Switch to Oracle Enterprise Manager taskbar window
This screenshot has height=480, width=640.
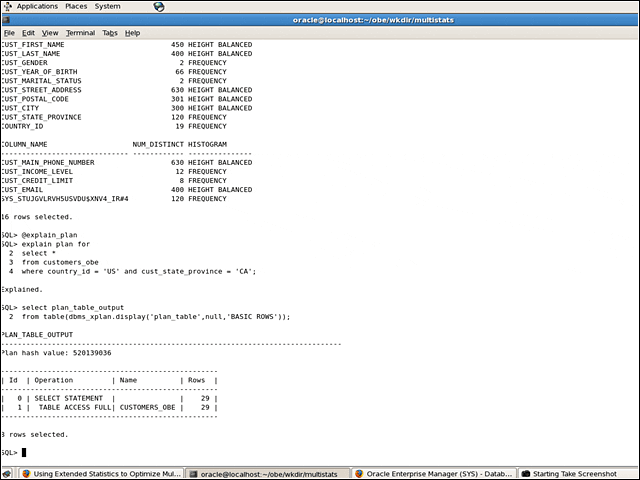[434, 474]
